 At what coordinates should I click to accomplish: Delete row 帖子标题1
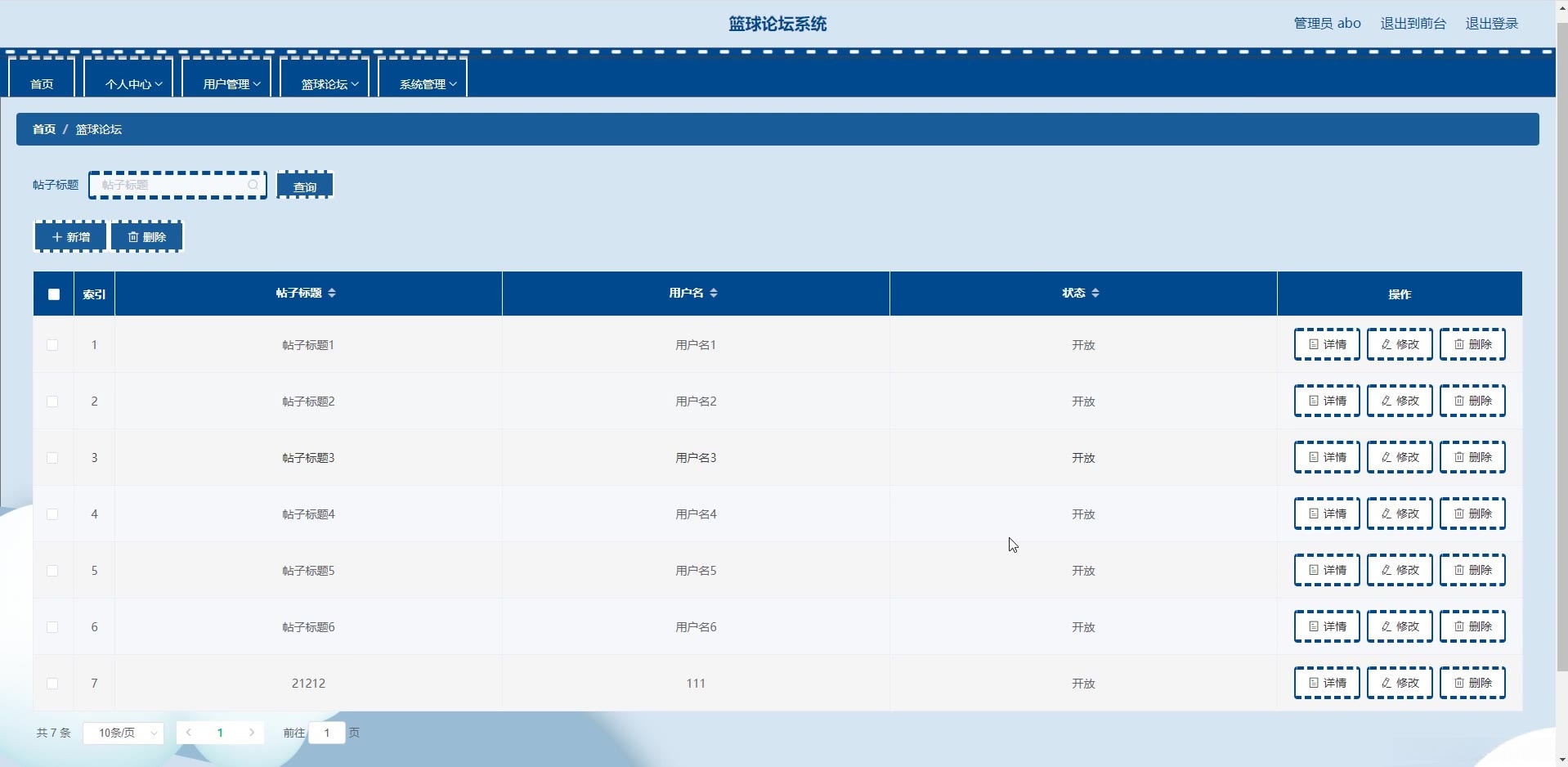click(1472, 344)
